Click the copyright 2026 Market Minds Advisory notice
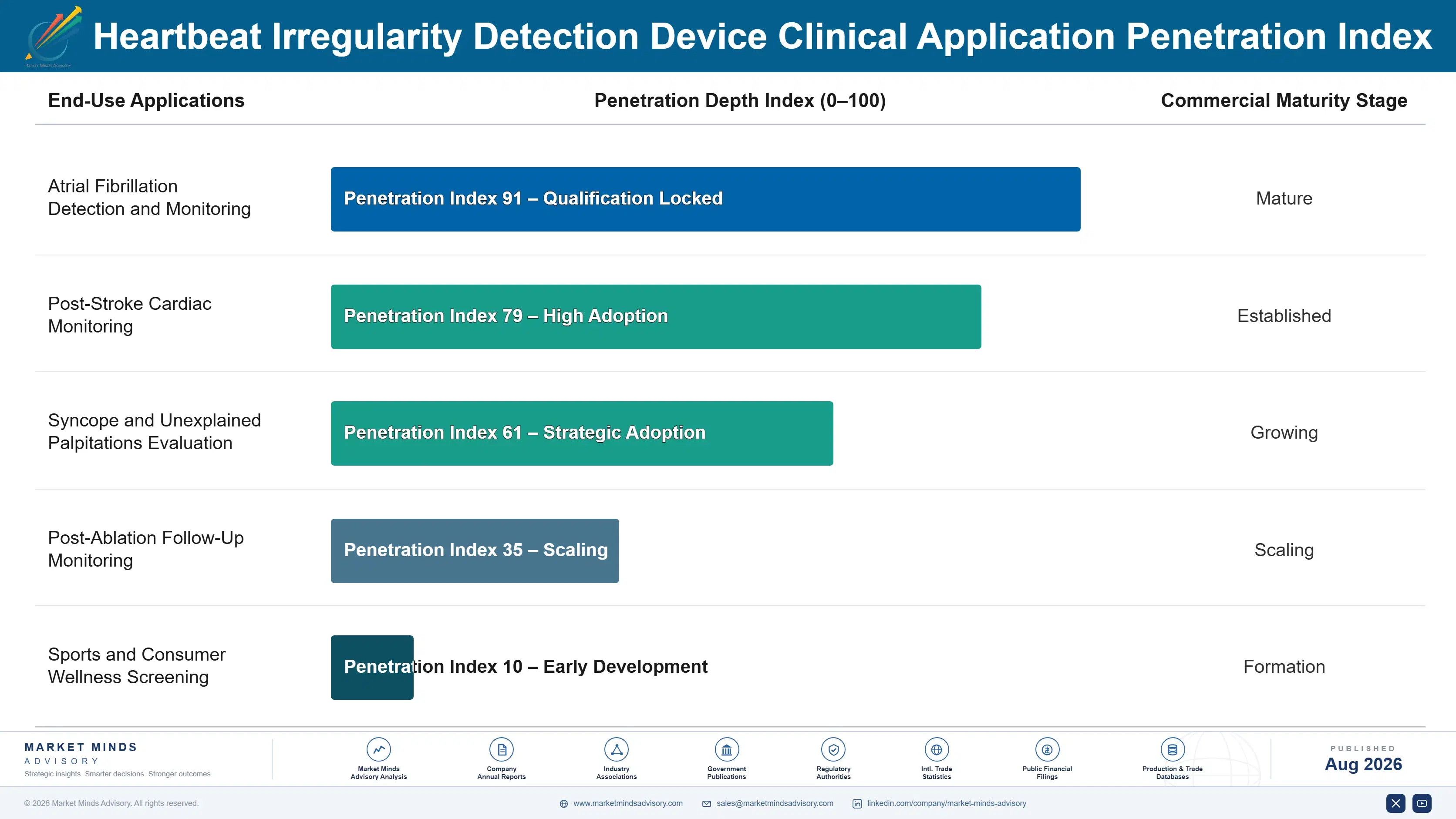Viewport: 1456px width, 819px height. [111, 803]
